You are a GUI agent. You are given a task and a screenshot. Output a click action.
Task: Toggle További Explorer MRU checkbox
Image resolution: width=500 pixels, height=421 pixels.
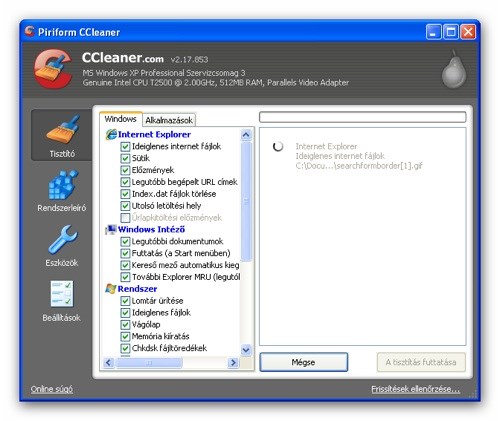coord(125,277)
